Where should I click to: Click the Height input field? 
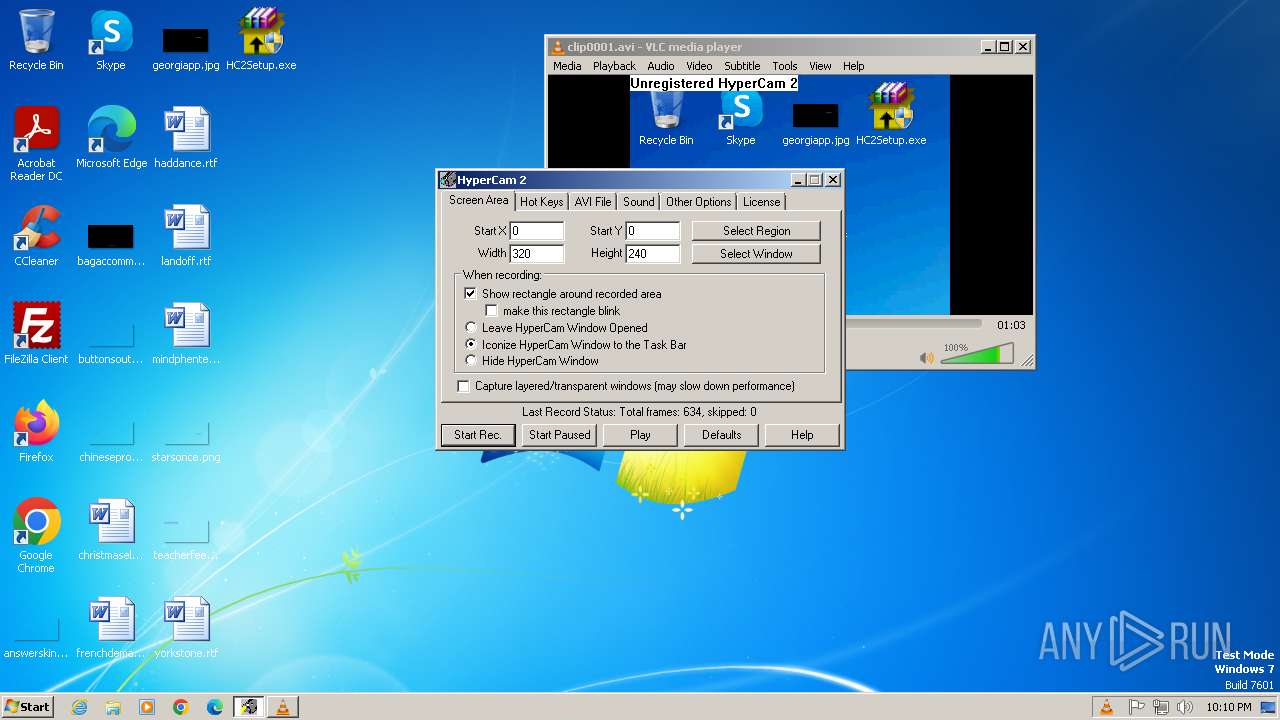[653, 254]
